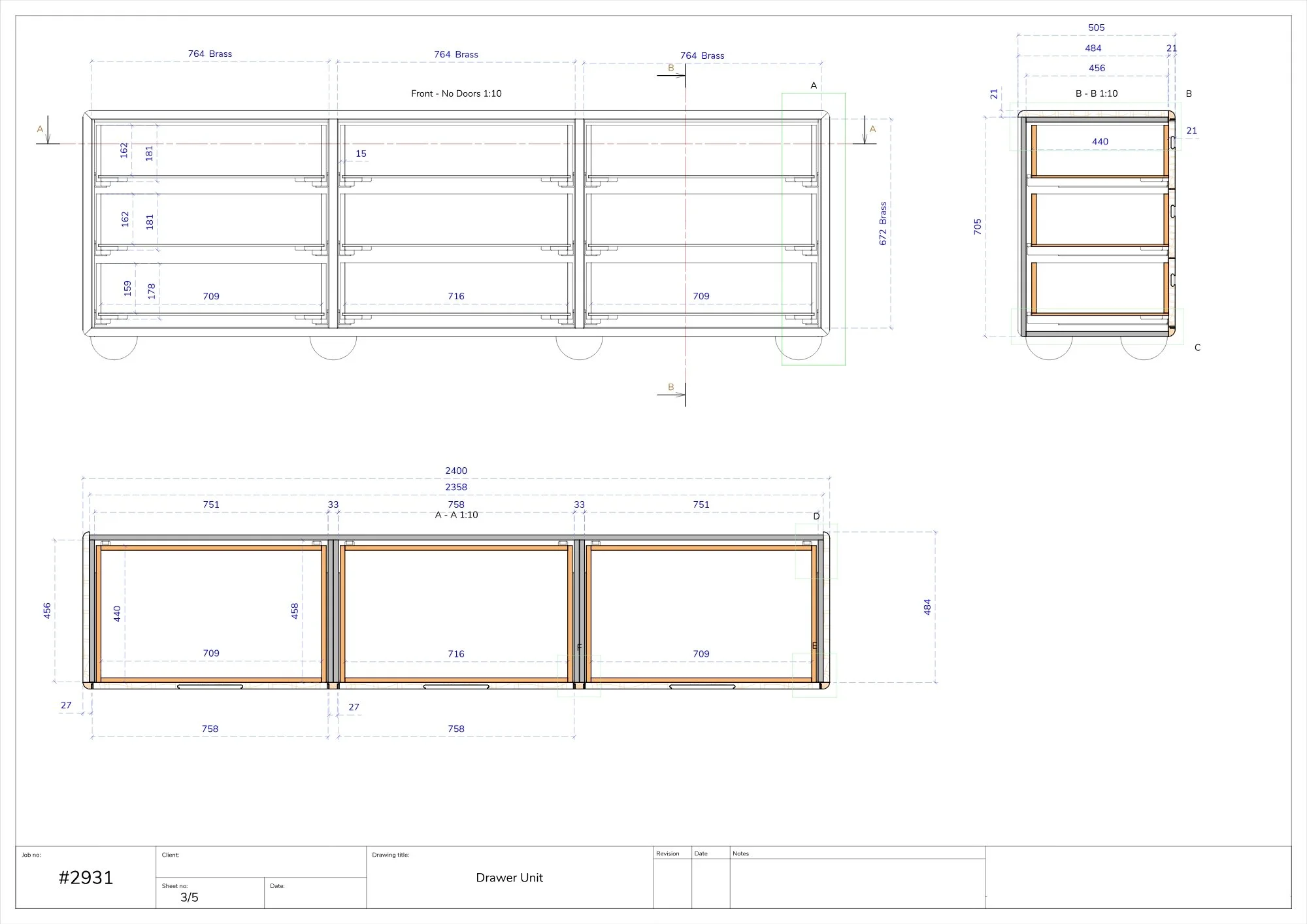1307x924 pixels.
Task: Select the 705 height dimension
Action: [978, 227]
